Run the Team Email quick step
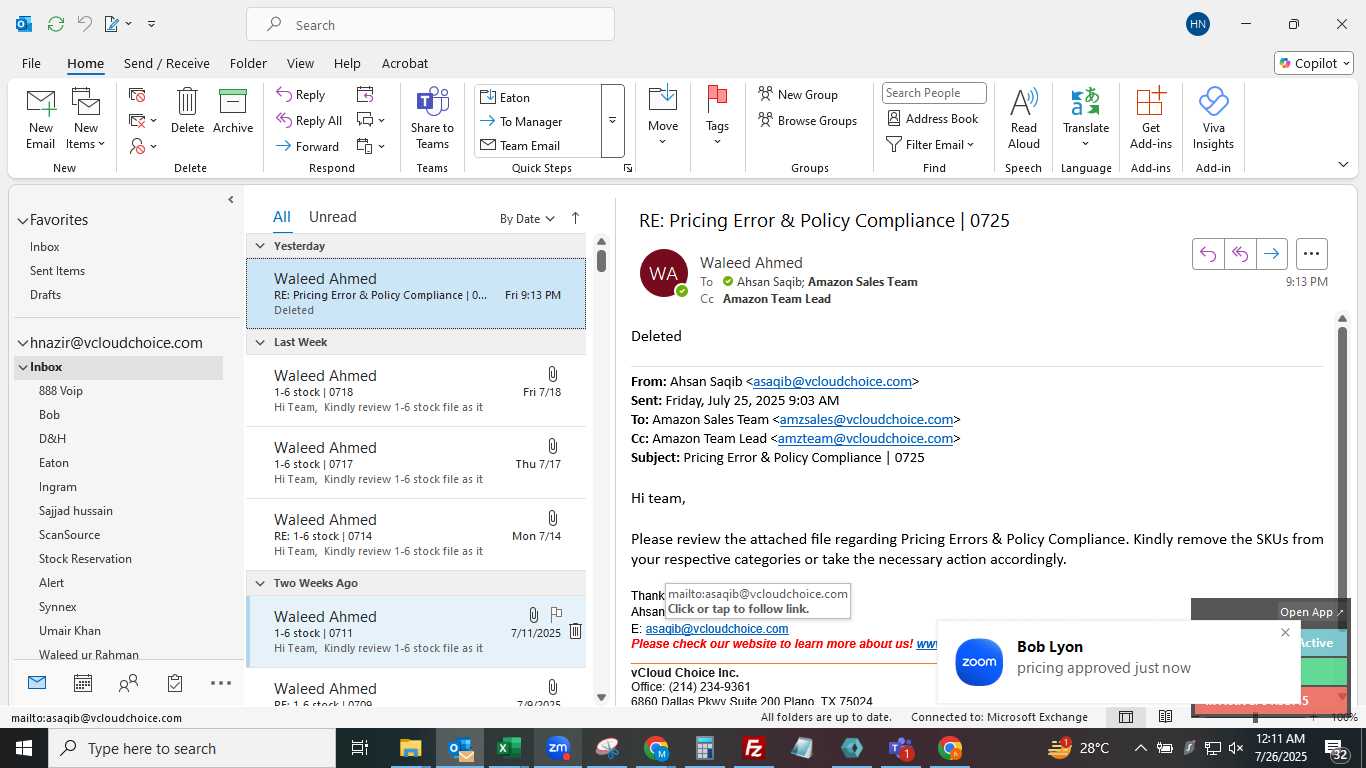 coord(538,145)
